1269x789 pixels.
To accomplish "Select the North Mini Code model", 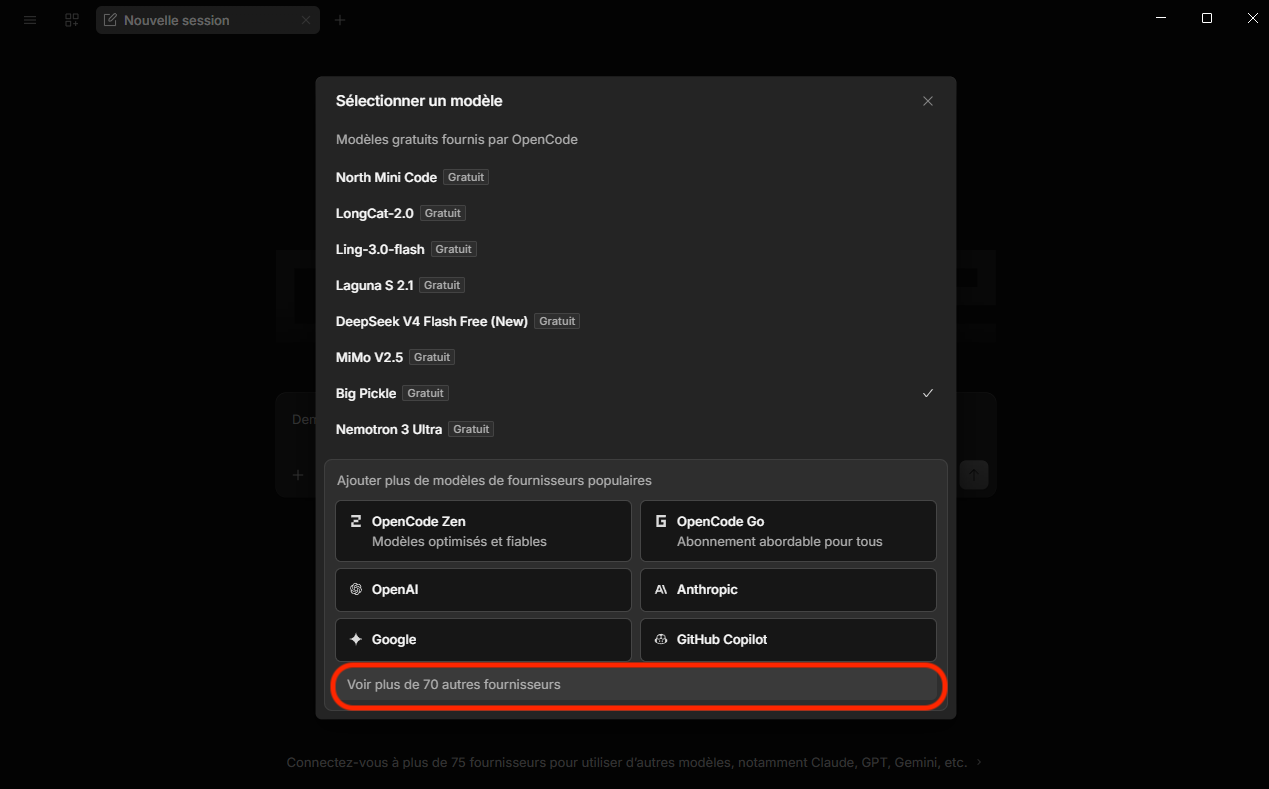I will [x=636, y=177].
